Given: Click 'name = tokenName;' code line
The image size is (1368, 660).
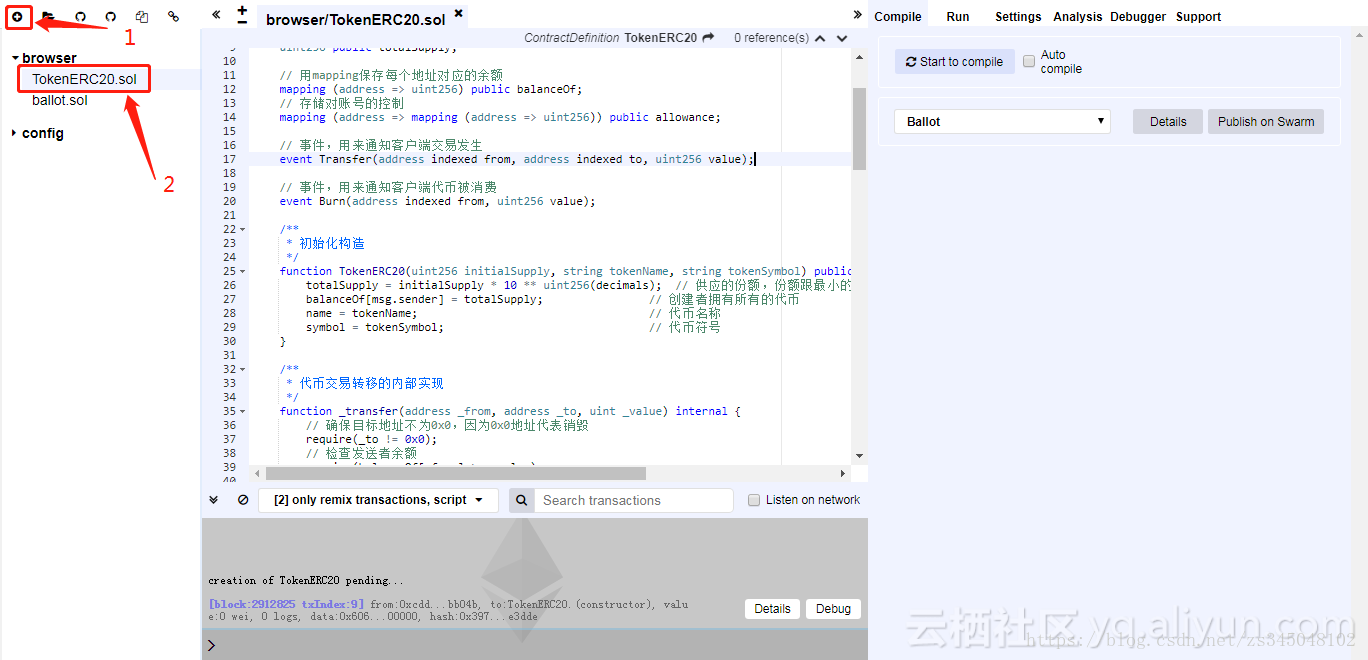Looking at the screenshot, I should 361,313.
